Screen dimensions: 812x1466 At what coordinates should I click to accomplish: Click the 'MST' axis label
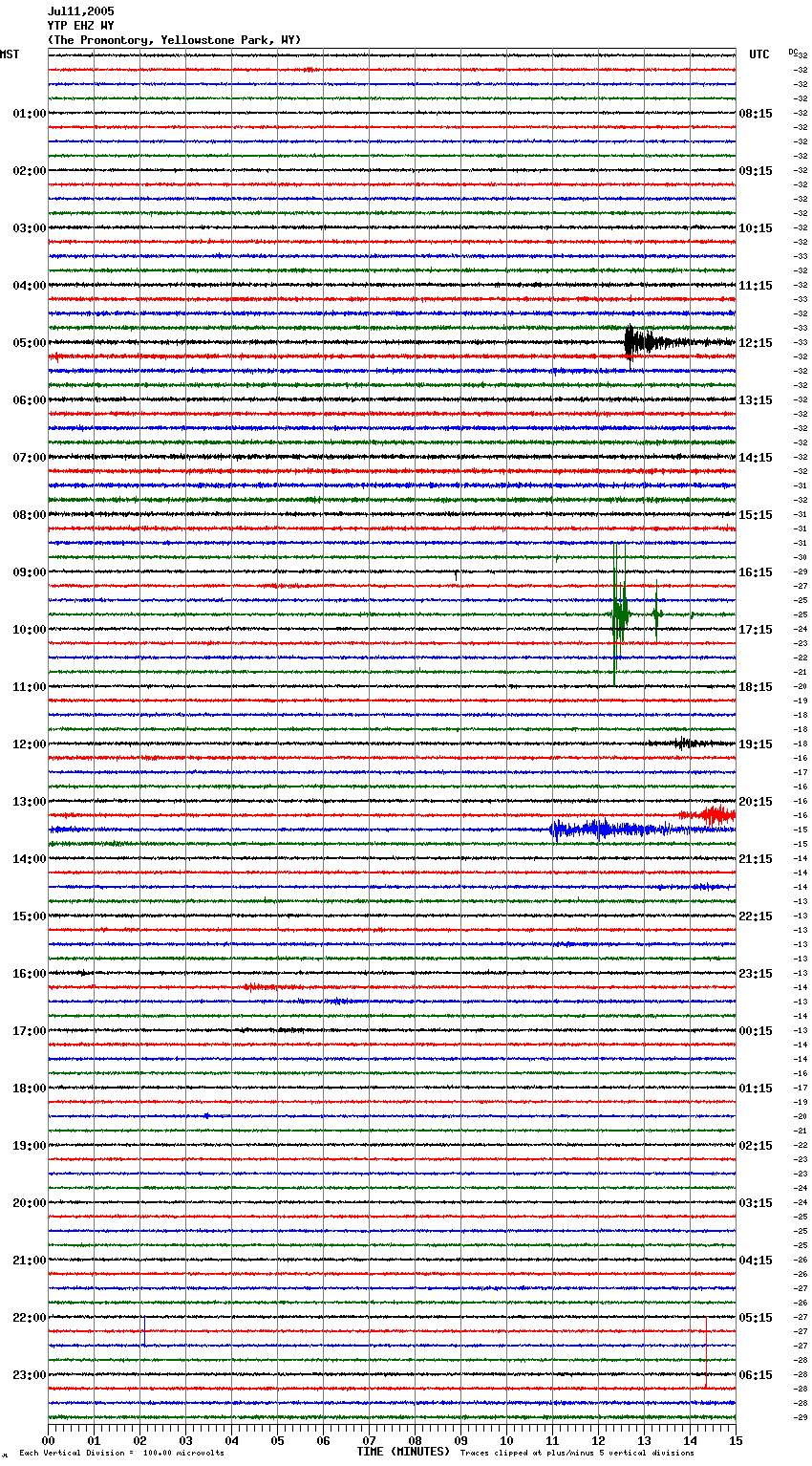[10, 54]
